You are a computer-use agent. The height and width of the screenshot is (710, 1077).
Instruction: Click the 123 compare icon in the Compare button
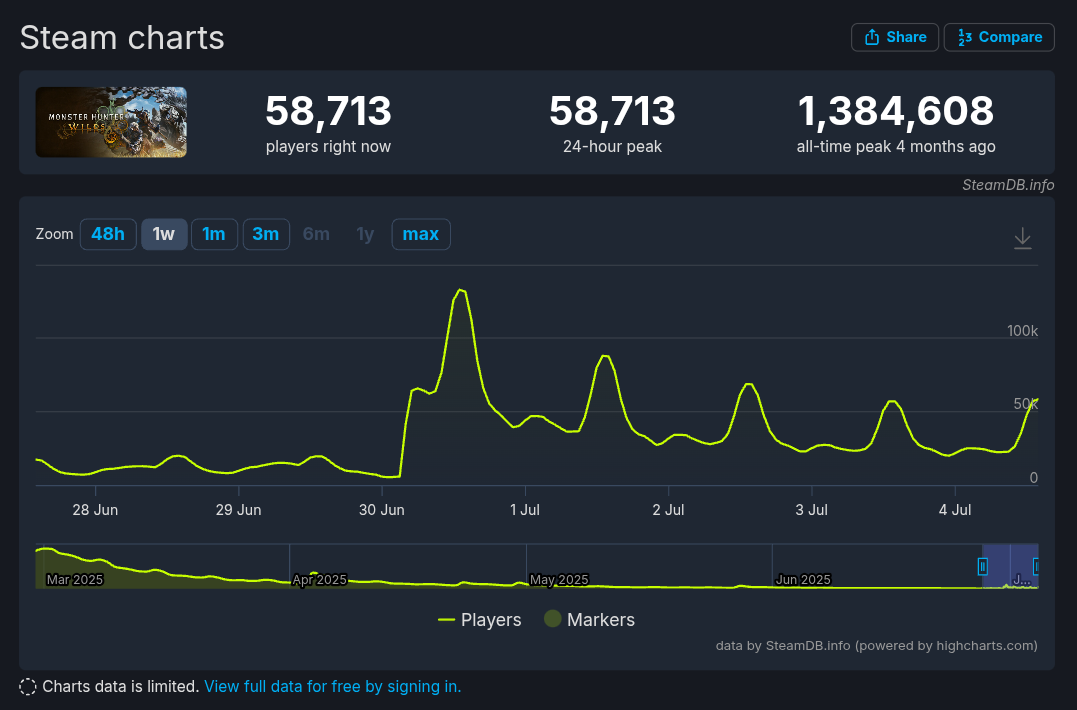965,37
